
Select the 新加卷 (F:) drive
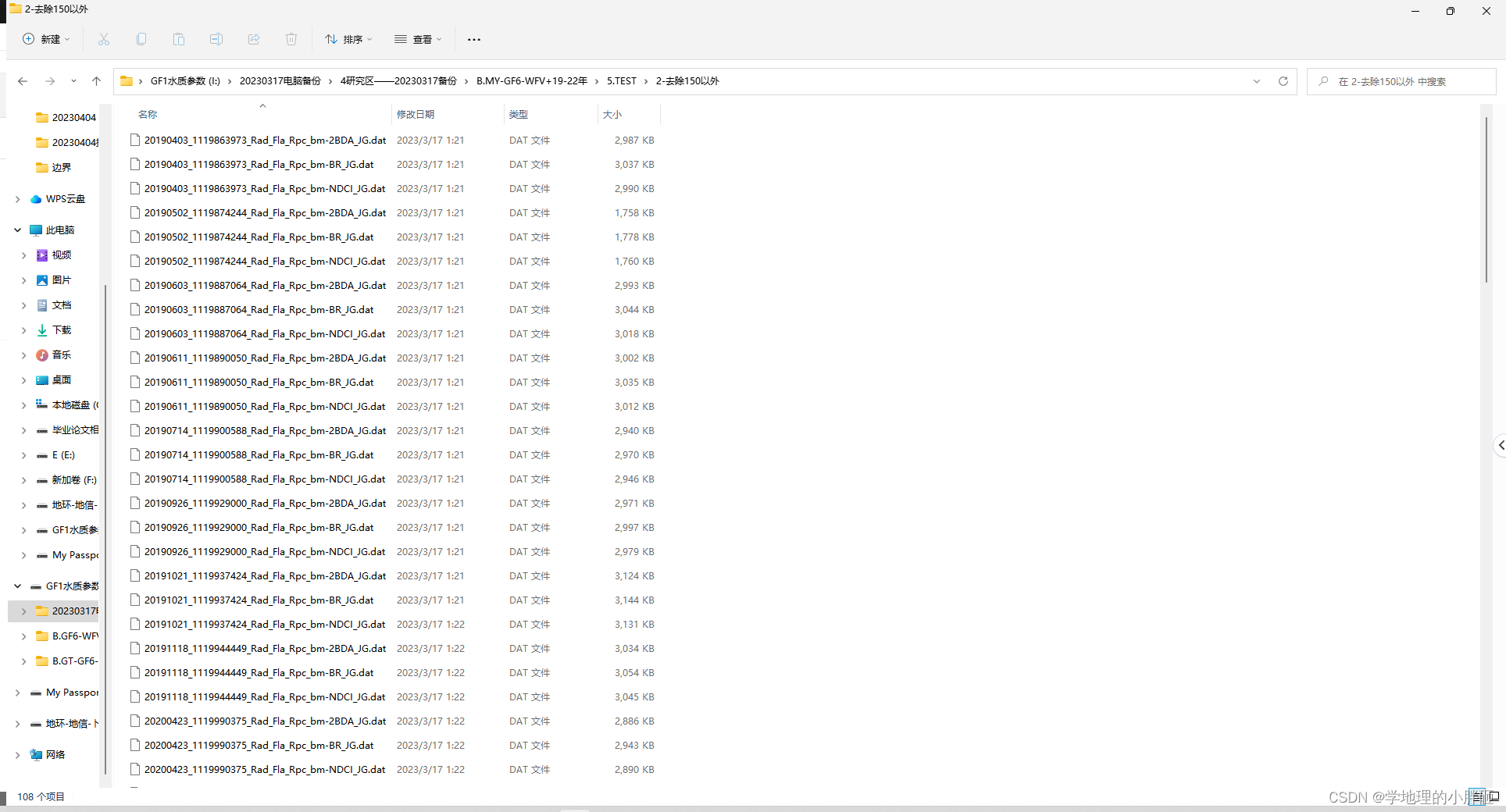73,480
